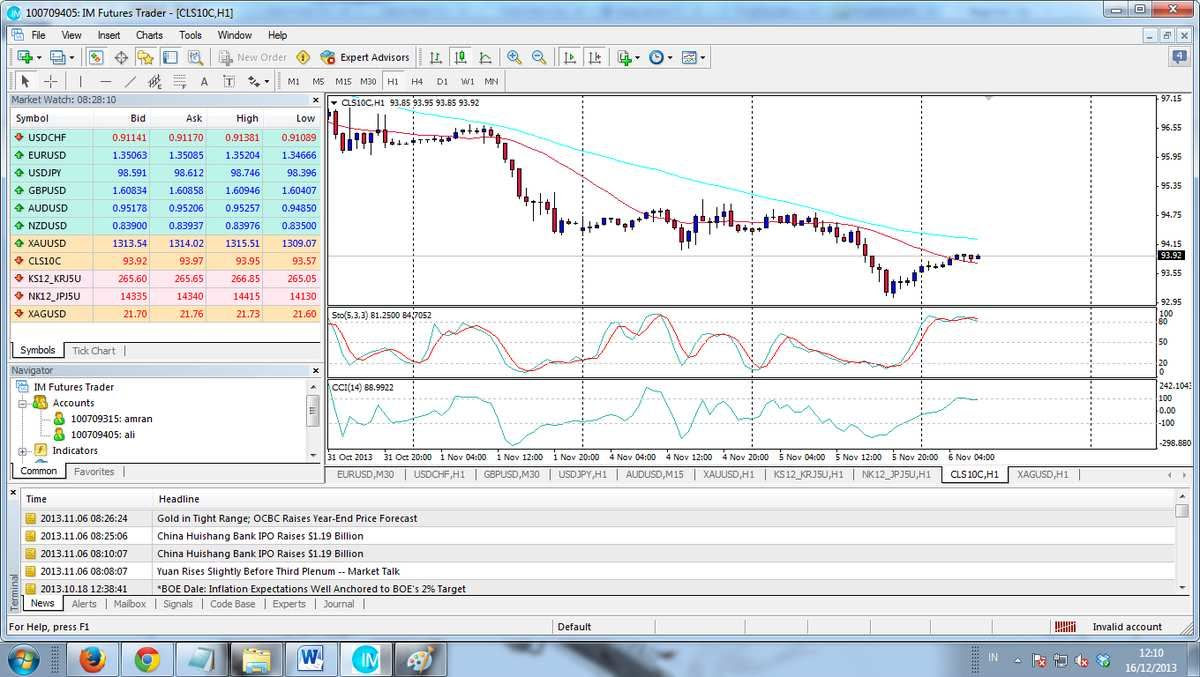Select account 100709405: ali
1200x677 pixels.
click(x=92, y=435)
